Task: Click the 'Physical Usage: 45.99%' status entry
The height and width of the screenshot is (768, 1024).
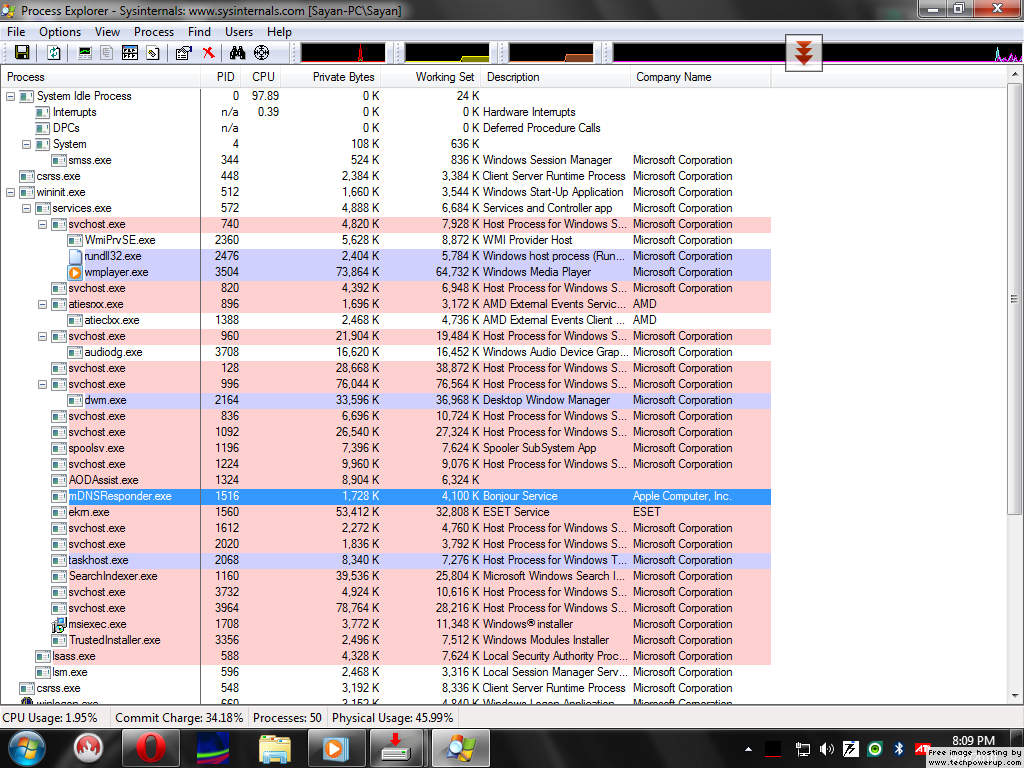Action: click(x=392, y=718)
